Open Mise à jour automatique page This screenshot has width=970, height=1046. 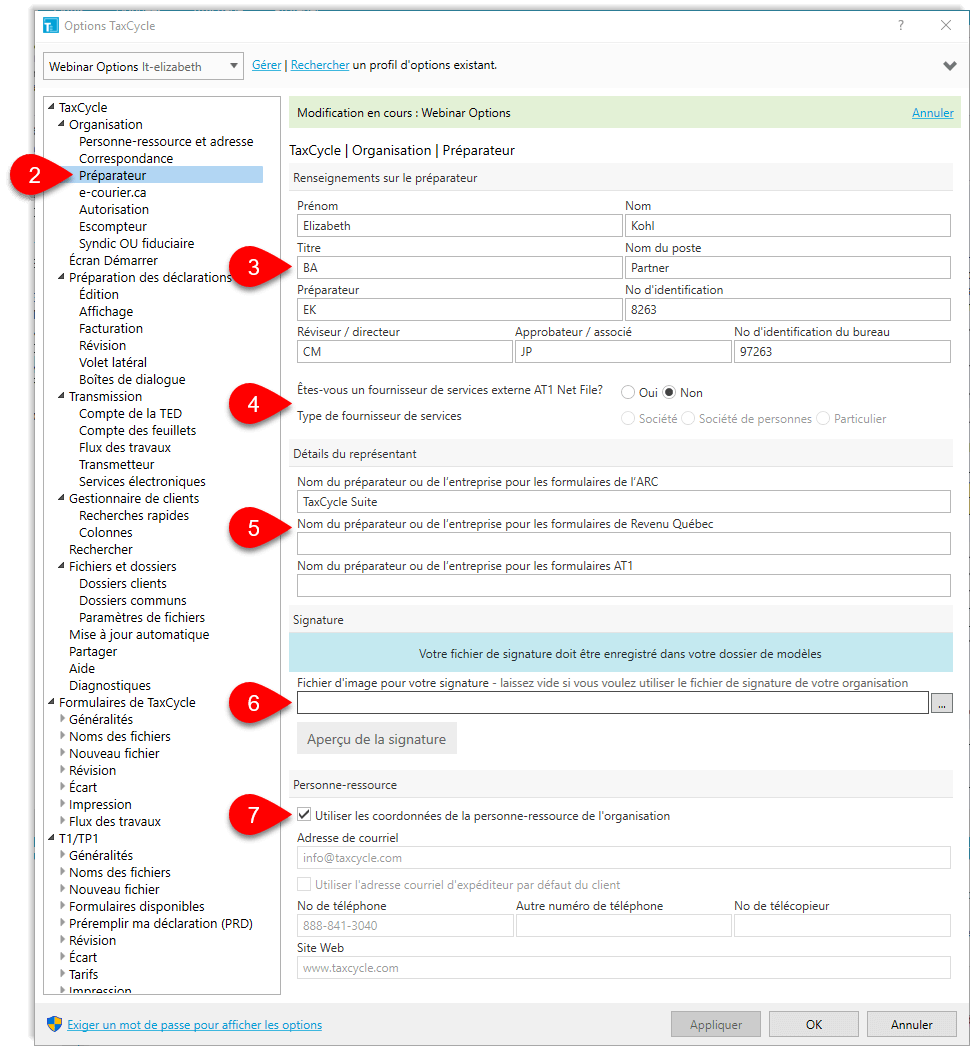click(x=139, y=634)
